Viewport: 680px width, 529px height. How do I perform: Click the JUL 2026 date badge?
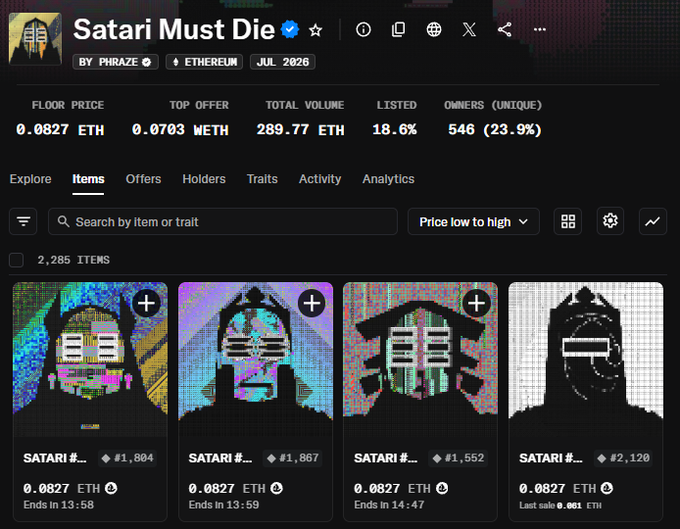[283, 62]
